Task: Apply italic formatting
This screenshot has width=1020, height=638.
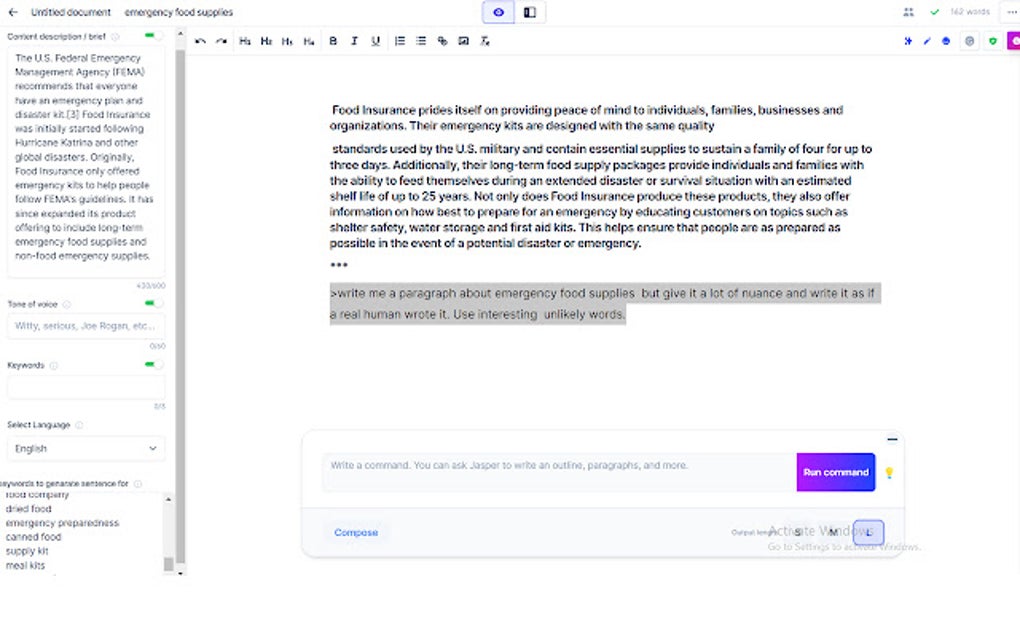Action: (x=354, y=41)
